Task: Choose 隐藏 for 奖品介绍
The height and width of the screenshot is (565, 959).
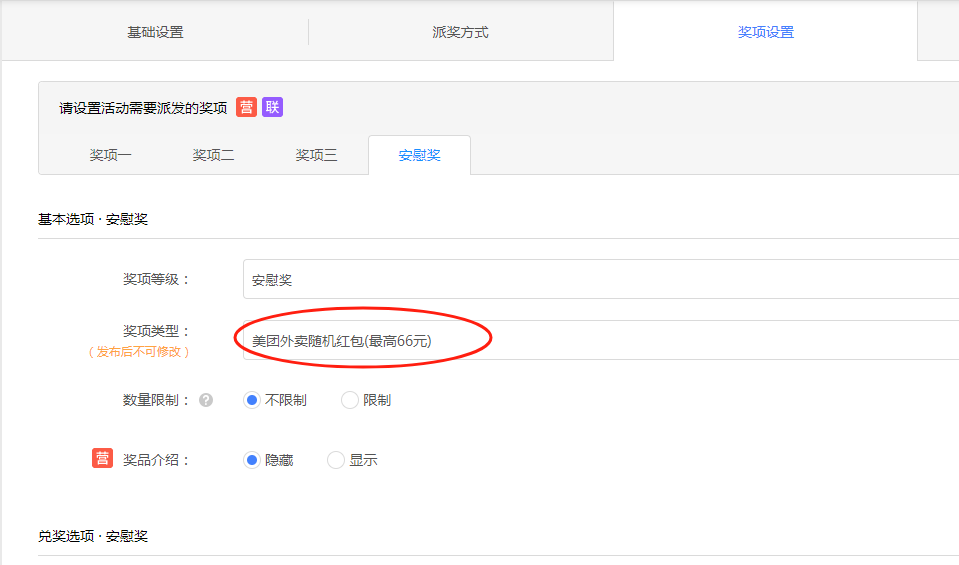Action: pyautogui.click(x=251, y=460)
